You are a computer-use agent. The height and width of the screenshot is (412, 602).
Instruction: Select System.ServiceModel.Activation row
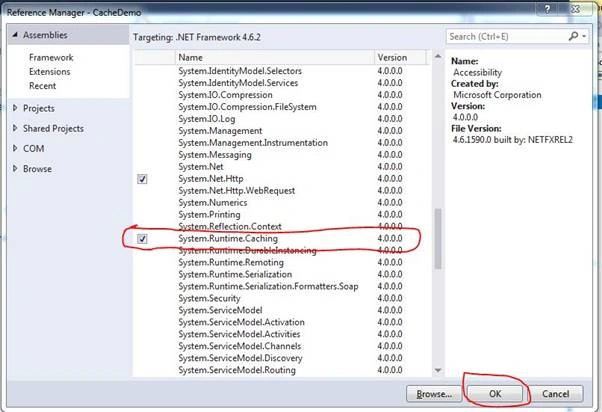point(281,322)
